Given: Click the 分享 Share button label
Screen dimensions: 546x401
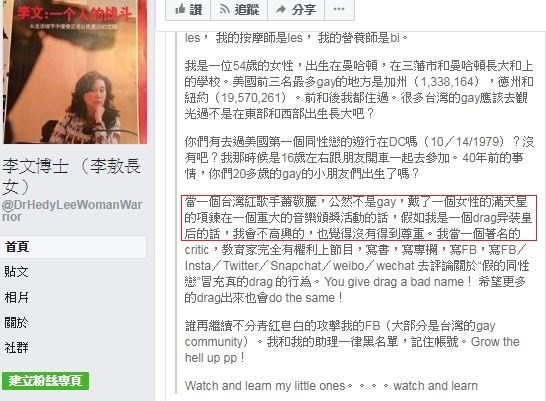Looking at the screenshot, I should tap(304, 9).
